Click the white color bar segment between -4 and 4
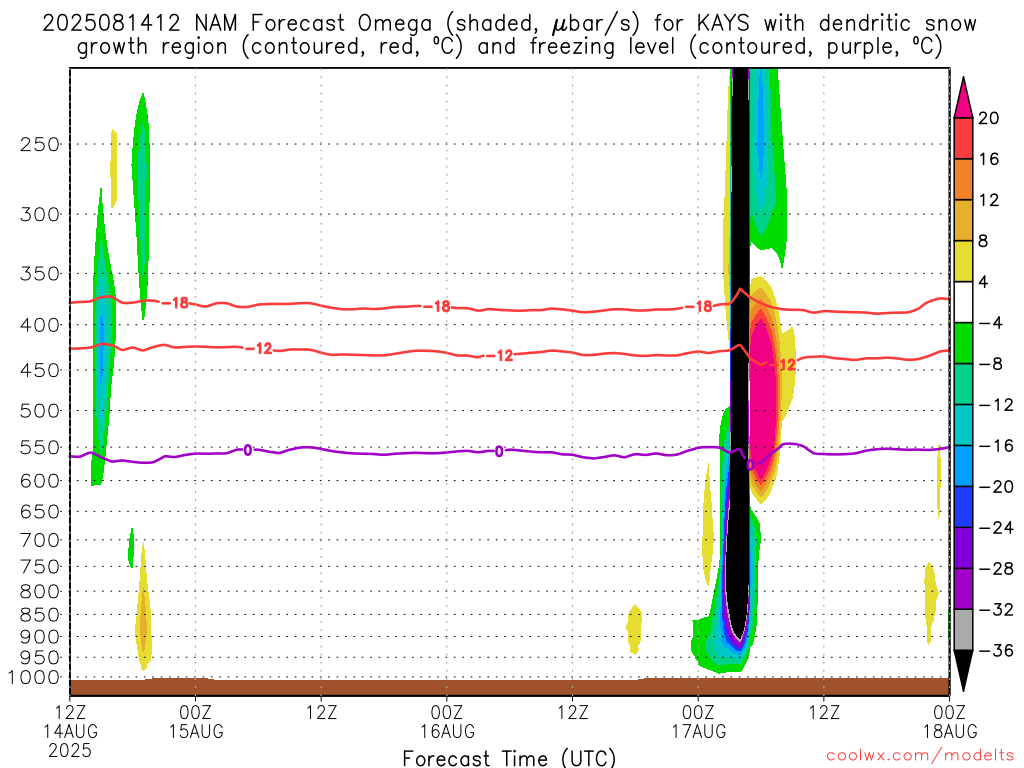 tap(963, 302)
